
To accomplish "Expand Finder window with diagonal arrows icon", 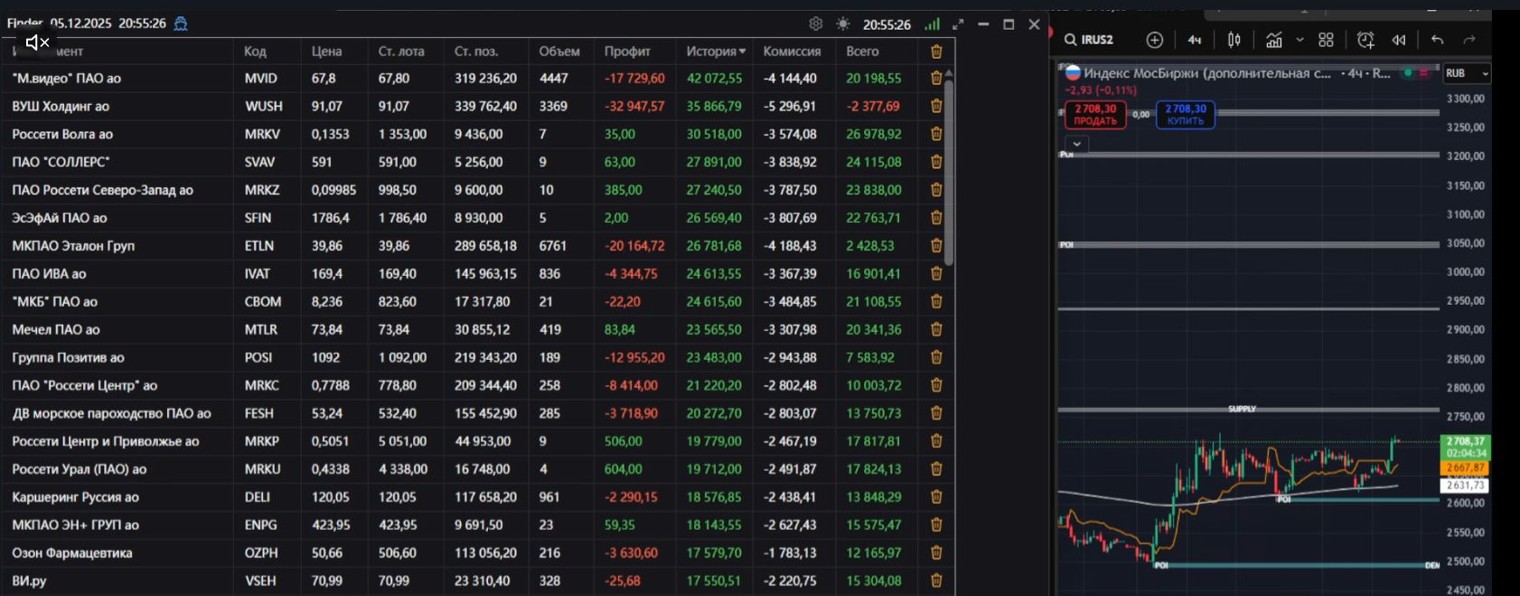I will (957, 24).
